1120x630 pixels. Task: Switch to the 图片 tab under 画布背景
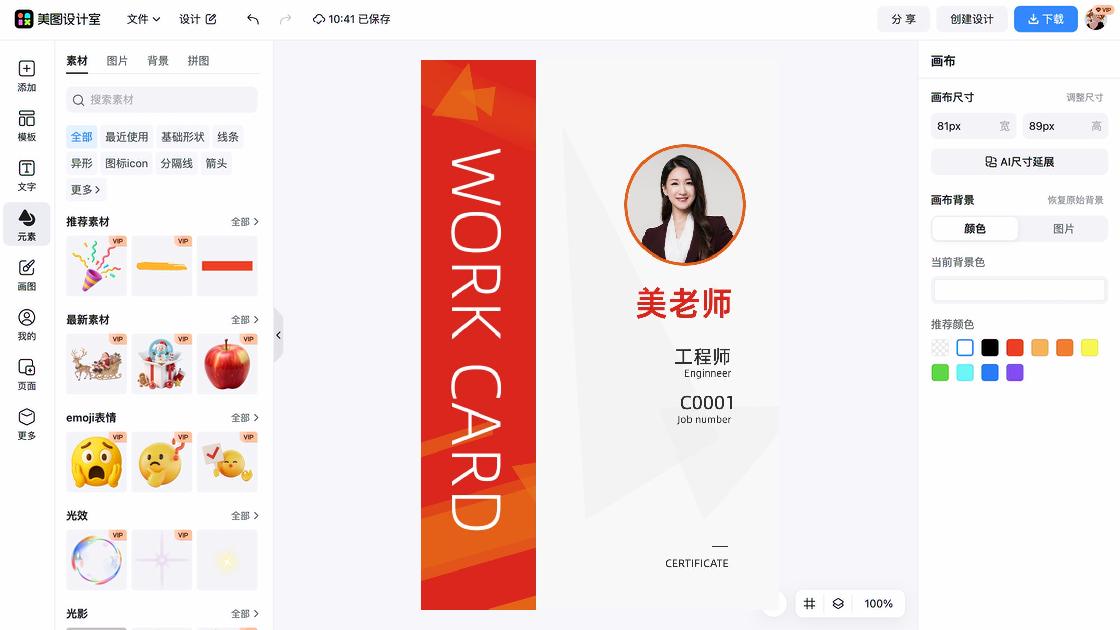(1064, 228)
